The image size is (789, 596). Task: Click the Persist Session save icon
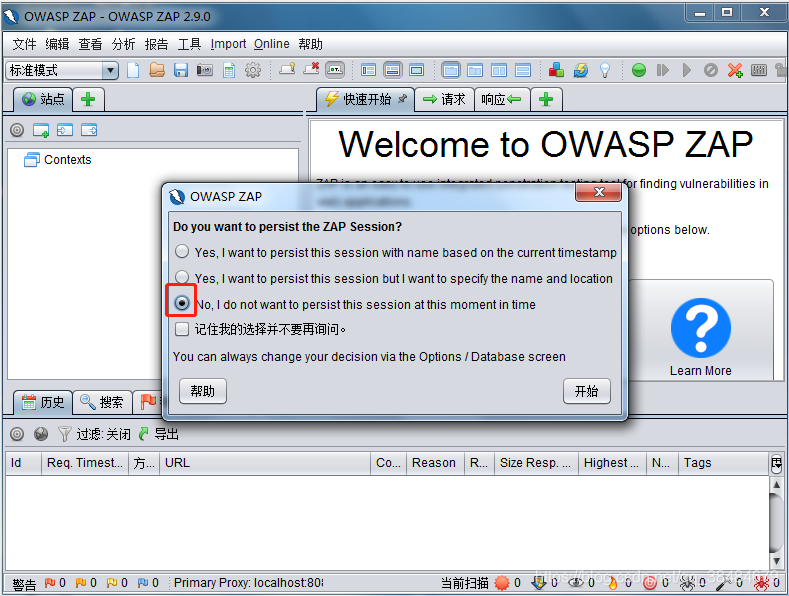pos(181,70)
